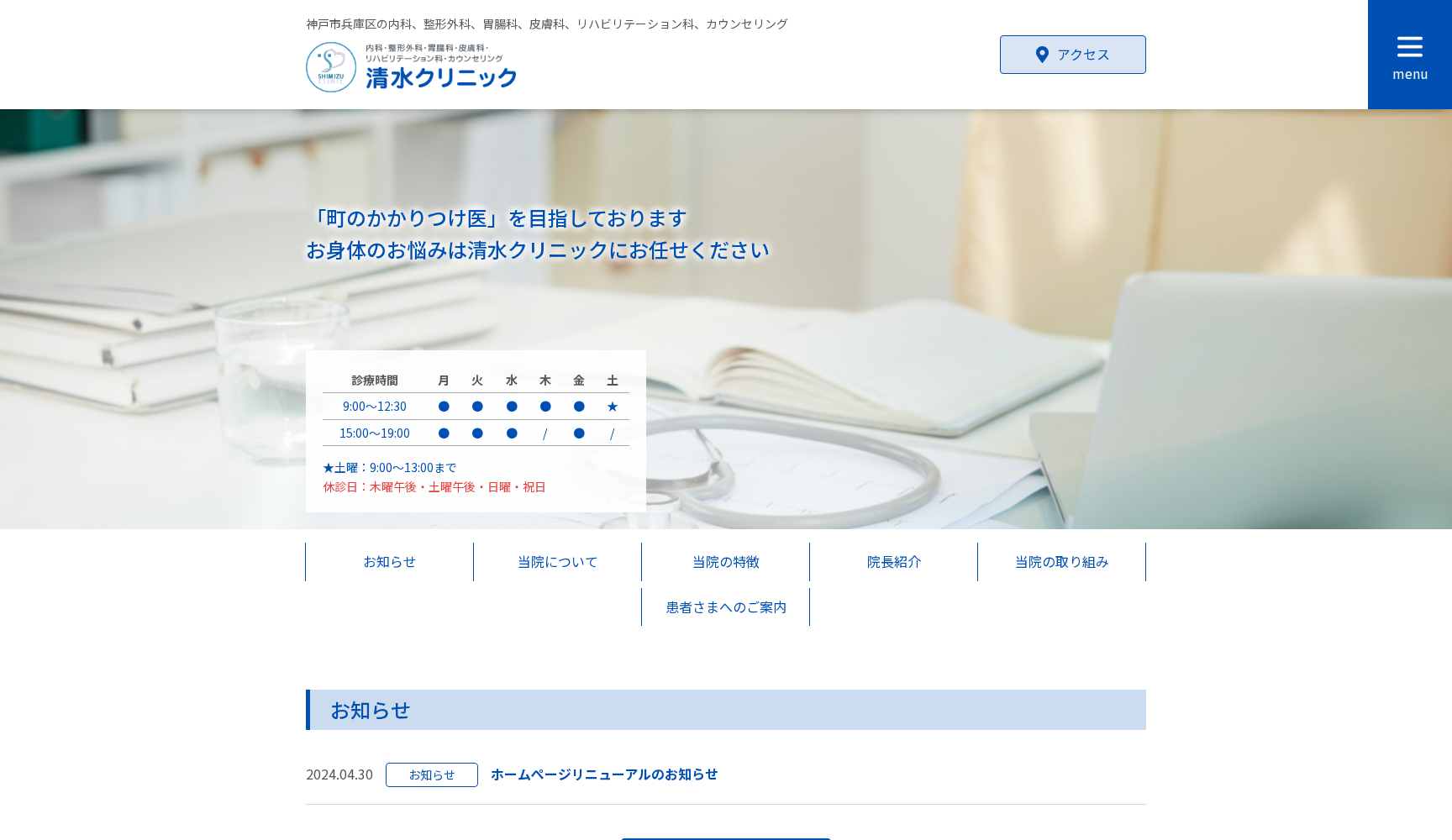Click the ★ Saturday morning marker in the schedule
1452x840 pixels.
coord(613,407)
